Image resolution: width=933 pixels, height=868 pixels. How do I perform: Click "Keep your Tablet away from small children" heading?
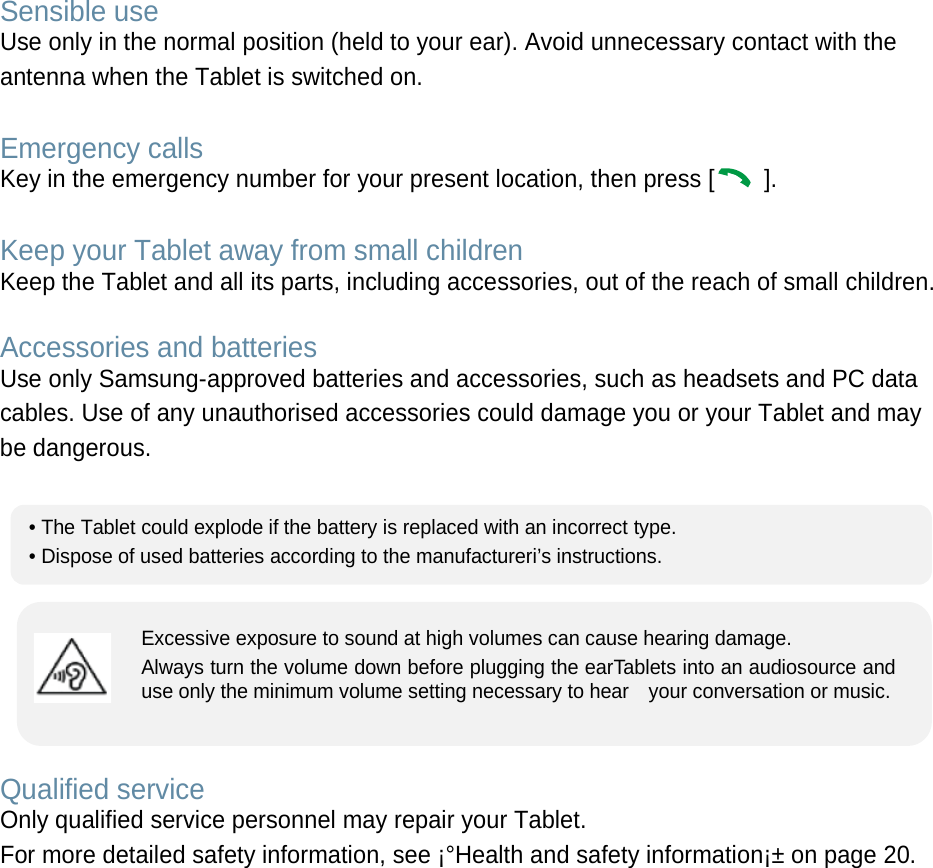click(x=261, y=250)
